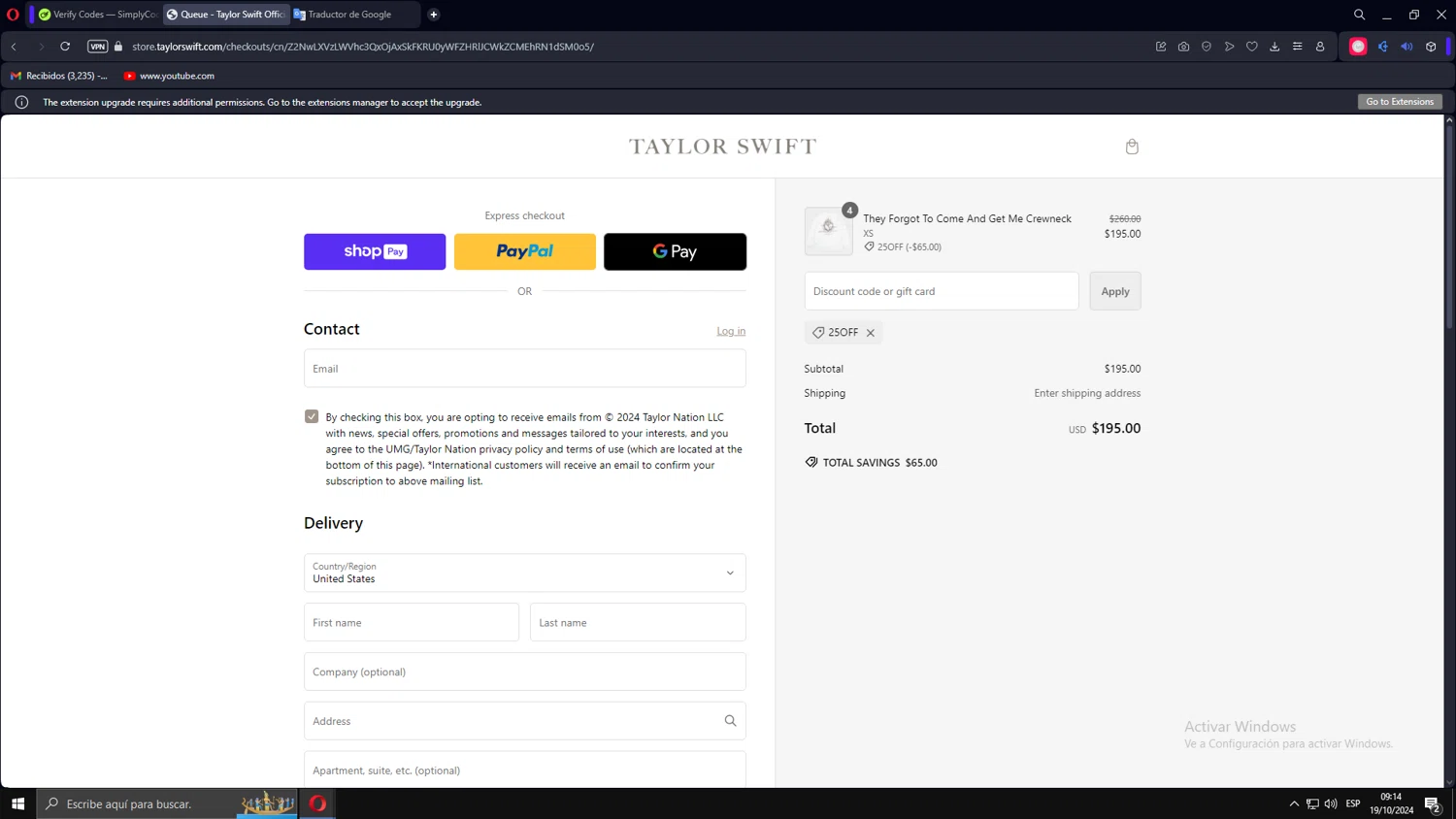Take a snapshot with camera icon

[x=1183, y=47]
